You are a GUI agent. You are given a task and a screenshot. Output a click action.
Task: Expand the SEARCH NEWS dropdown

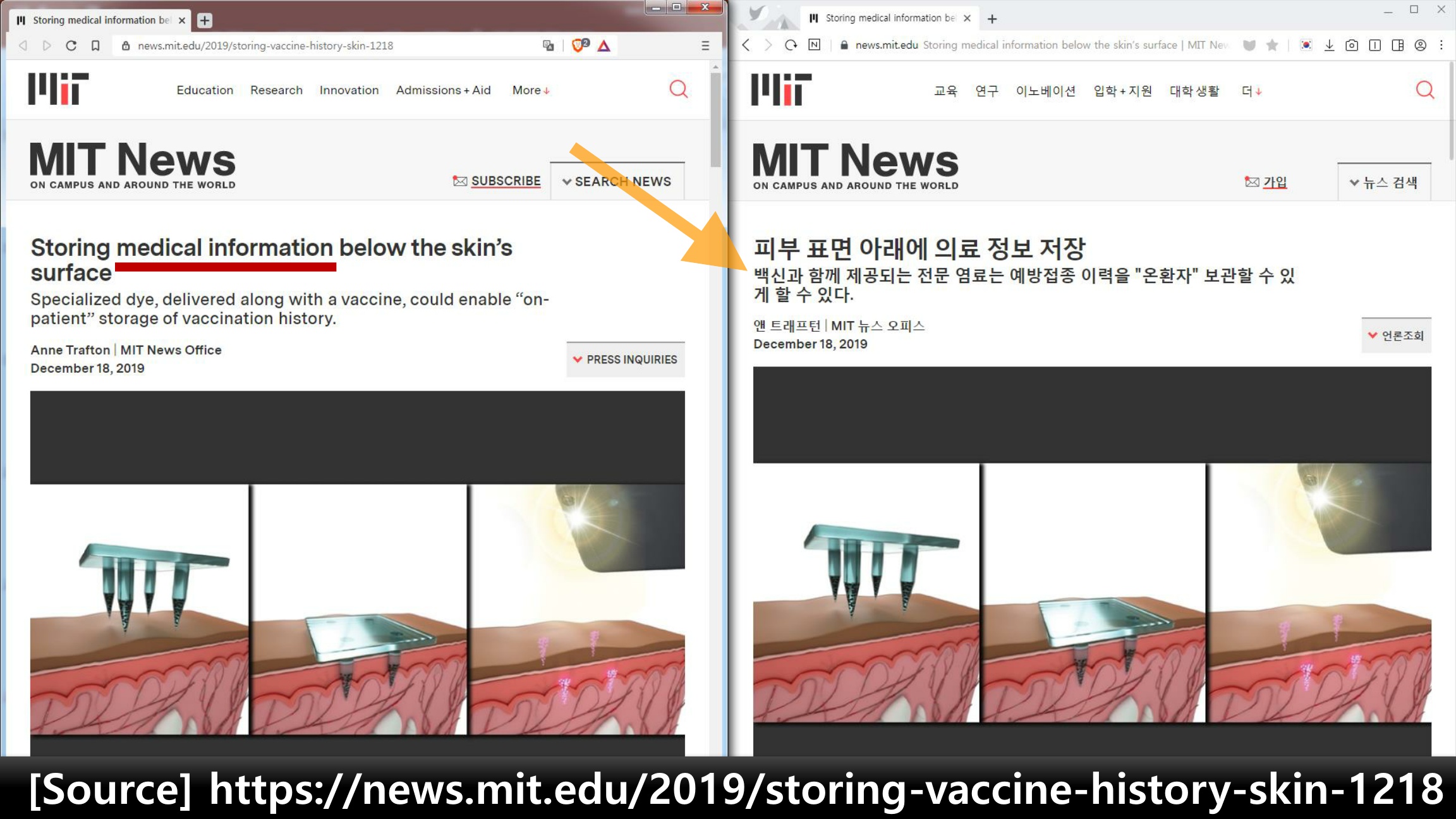[617, 181]
